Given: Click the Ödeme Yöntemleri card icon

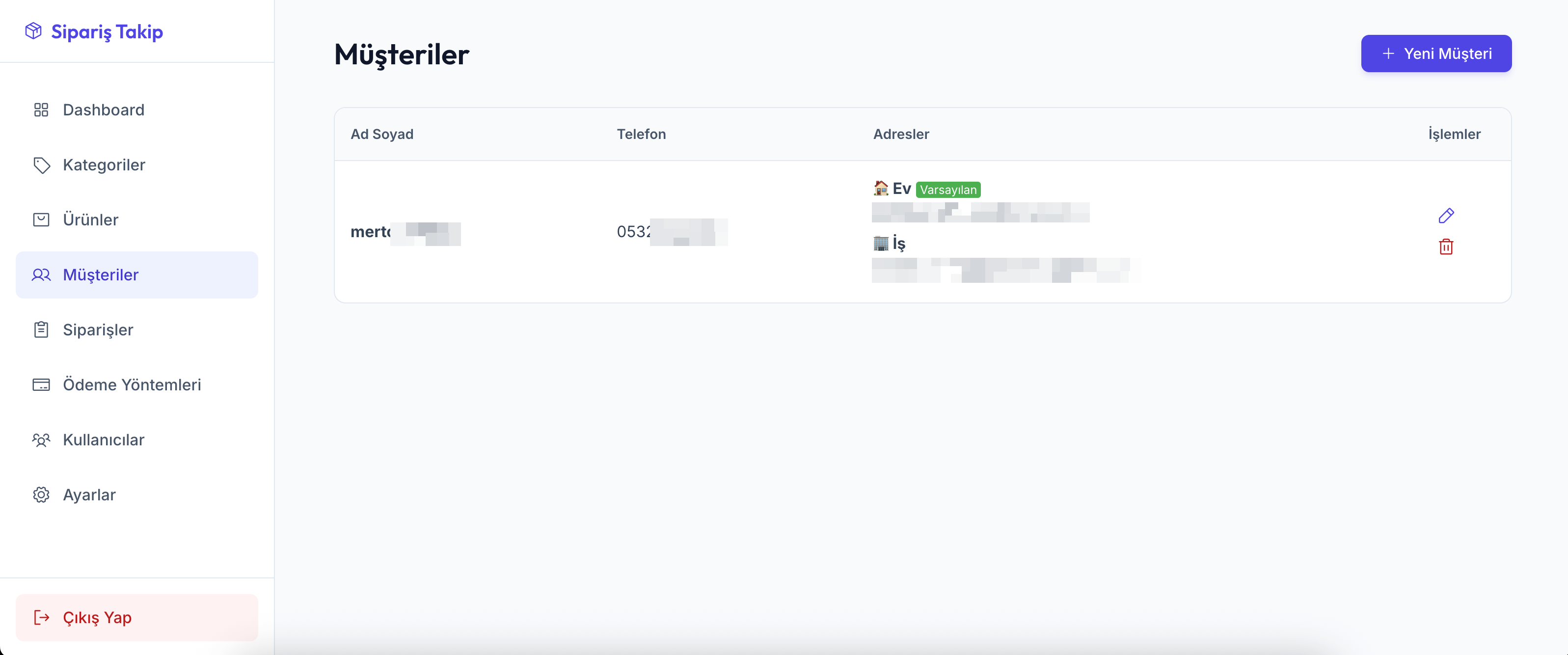Looking at the screenshot, I should [x=41, y=385].
